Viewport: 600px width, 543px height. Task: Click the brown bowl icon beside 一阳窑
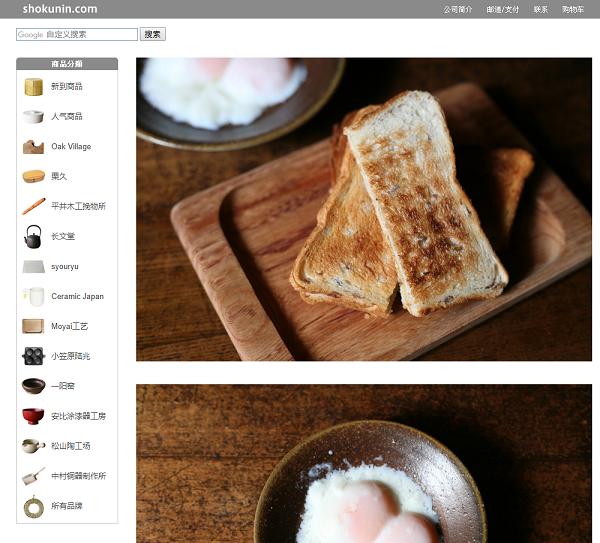[x=34, y=386]
